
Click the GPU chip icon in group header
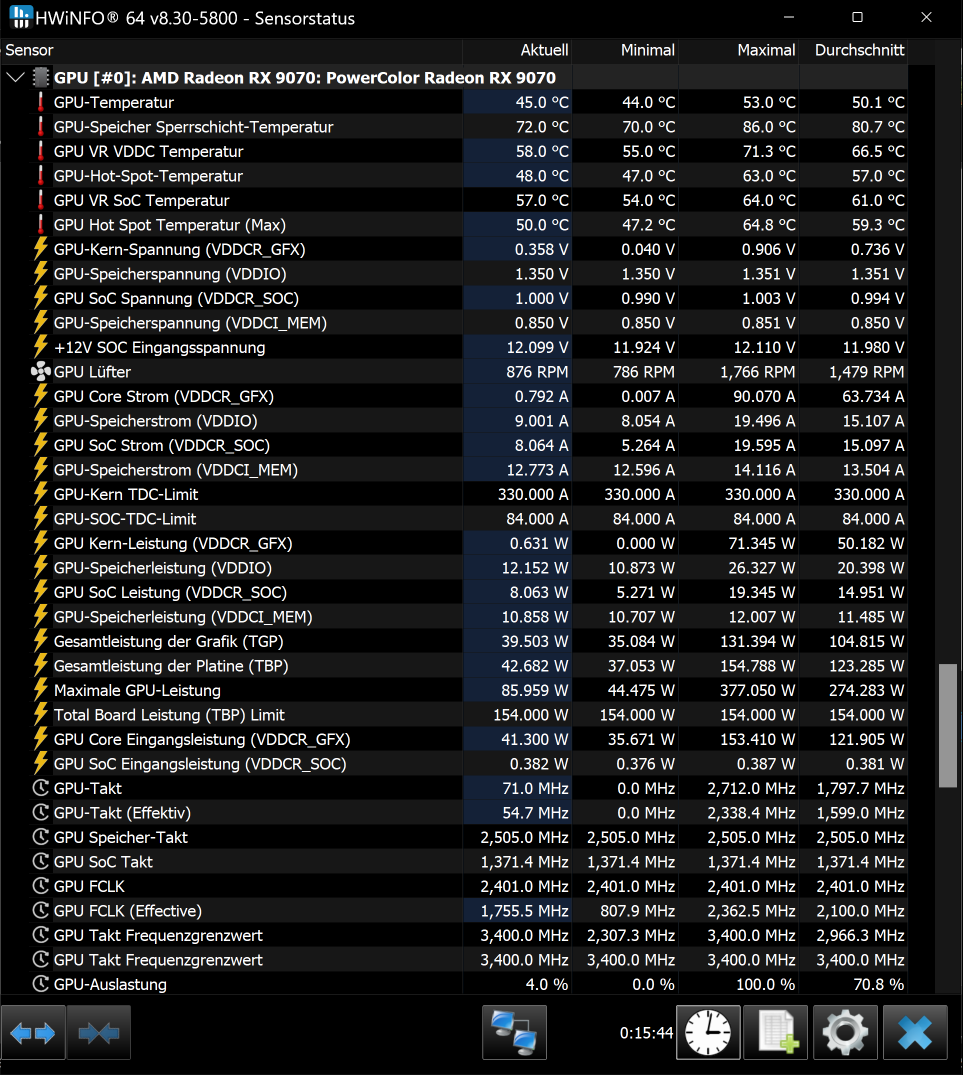[41, 77]
